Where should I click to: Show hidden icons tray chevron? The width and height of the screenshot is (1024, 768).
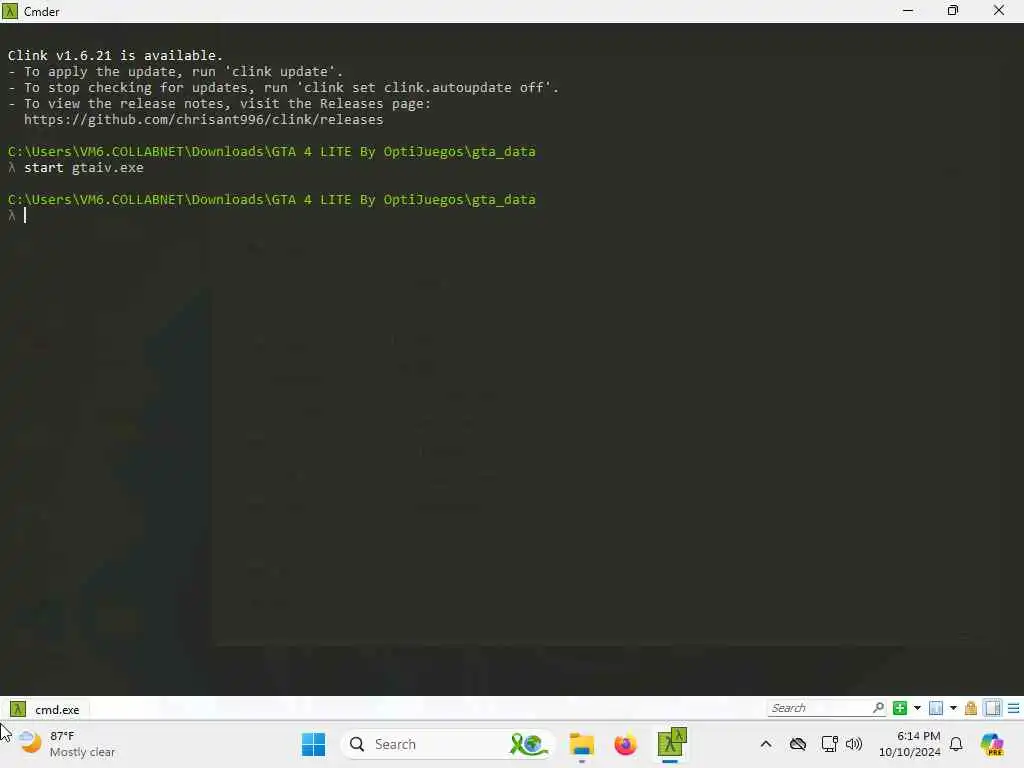[766, 744]
